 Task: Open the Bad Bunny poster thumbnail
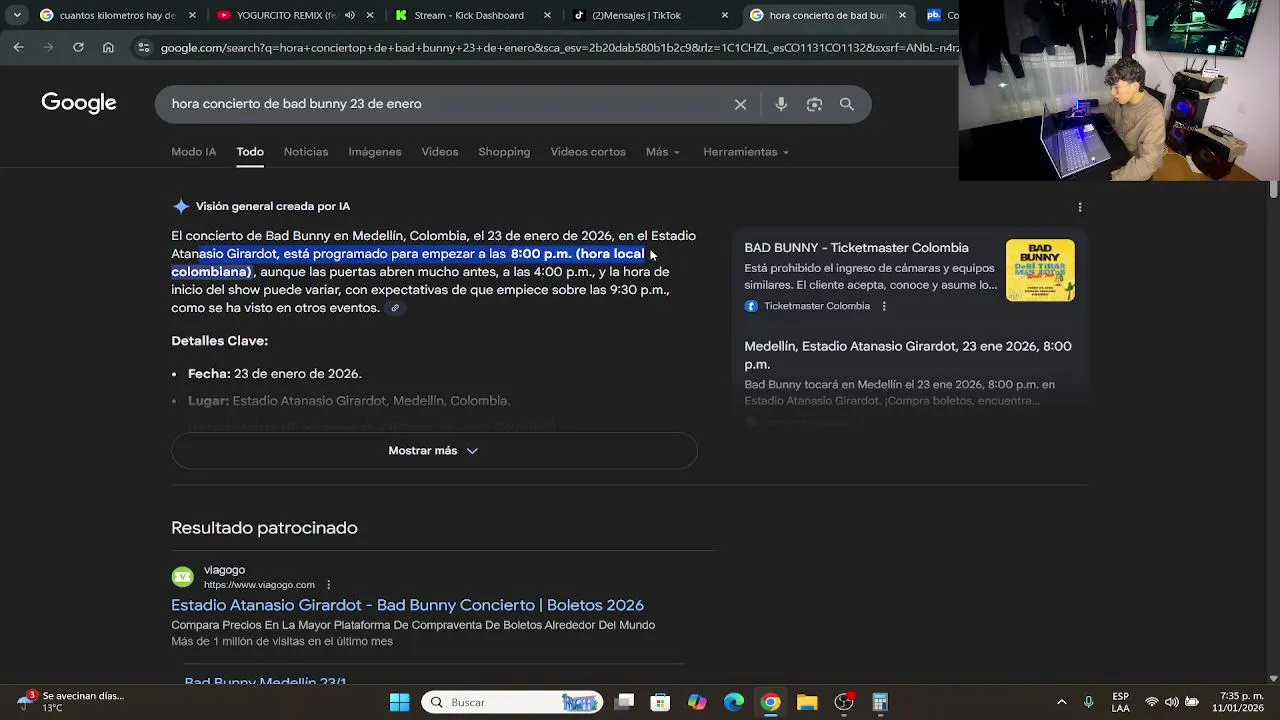click(x=1040, y=270)
